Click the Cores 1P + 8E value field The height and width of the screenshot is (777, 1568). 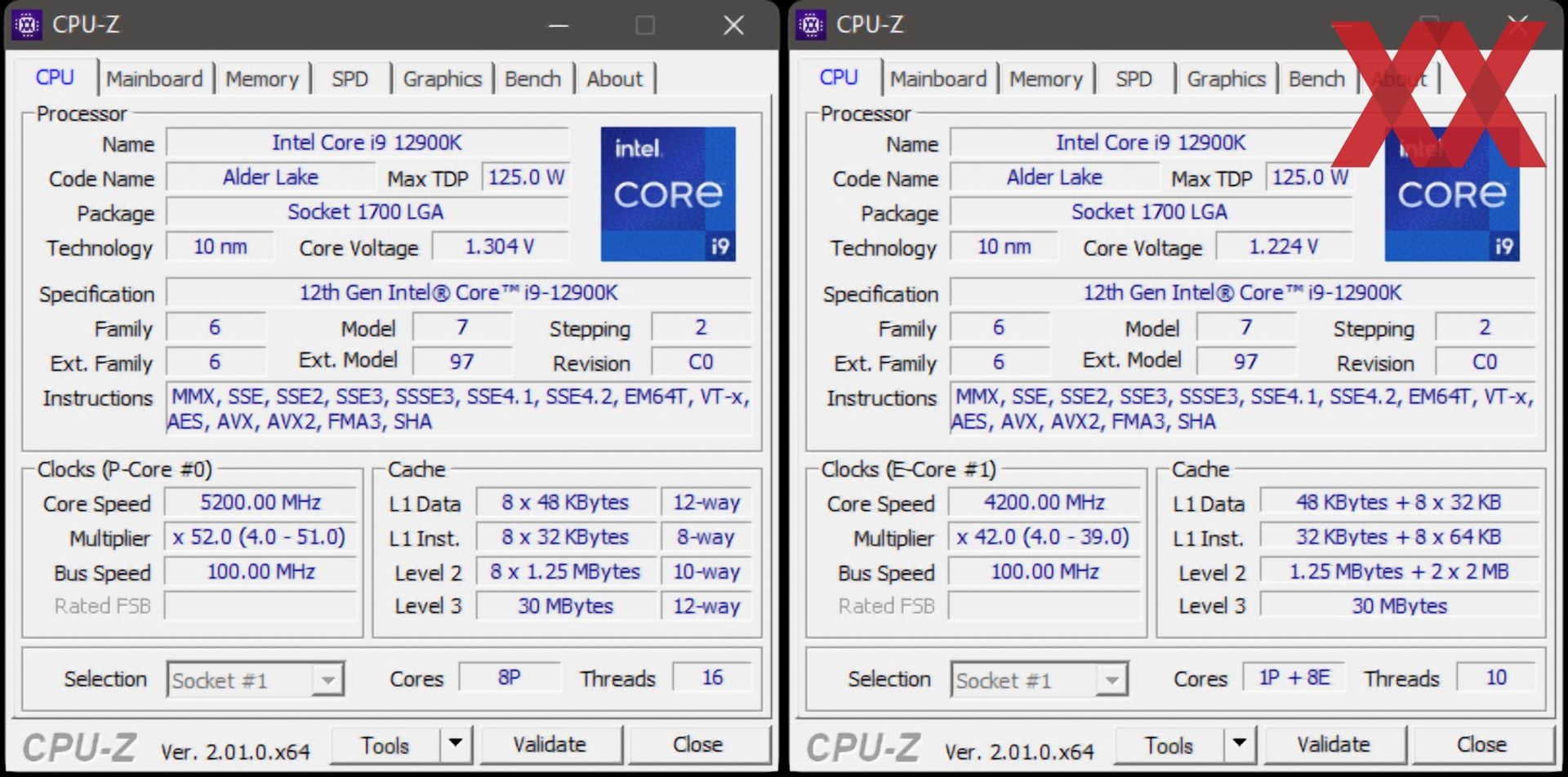(x=1294, y=677)
